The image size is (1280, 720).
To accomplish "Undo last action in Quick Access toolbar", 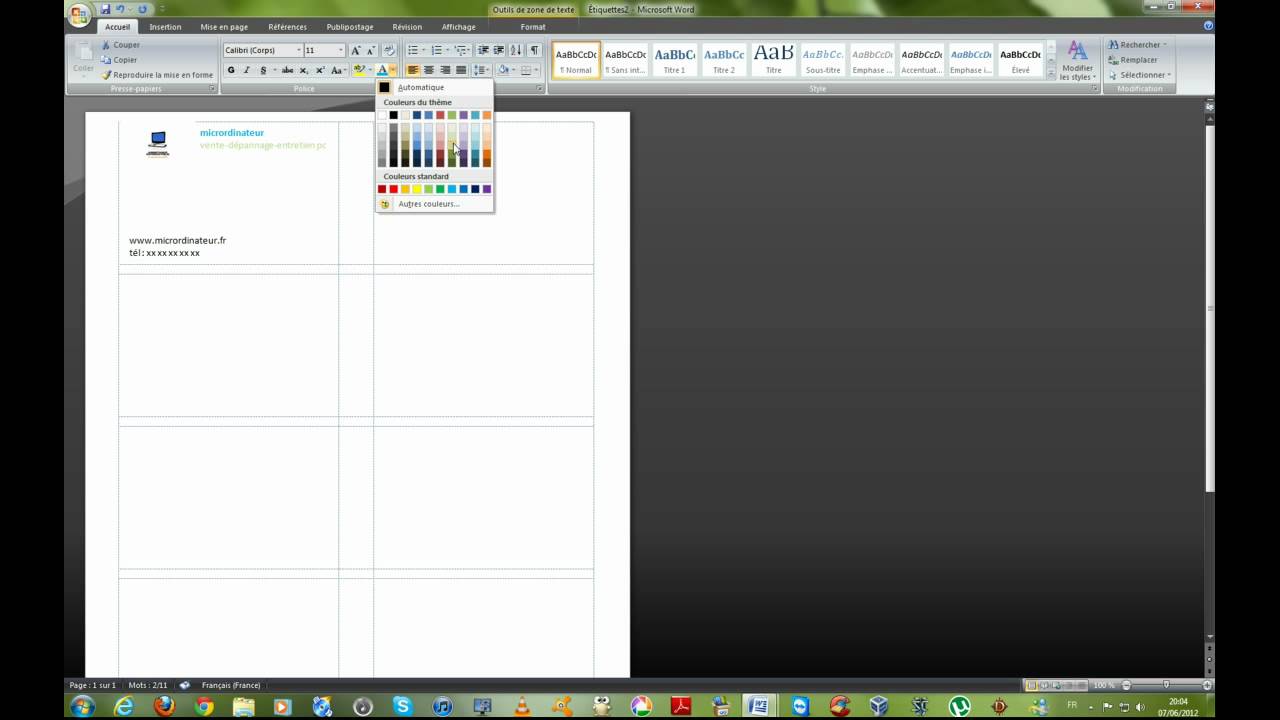I will [120, 9].
